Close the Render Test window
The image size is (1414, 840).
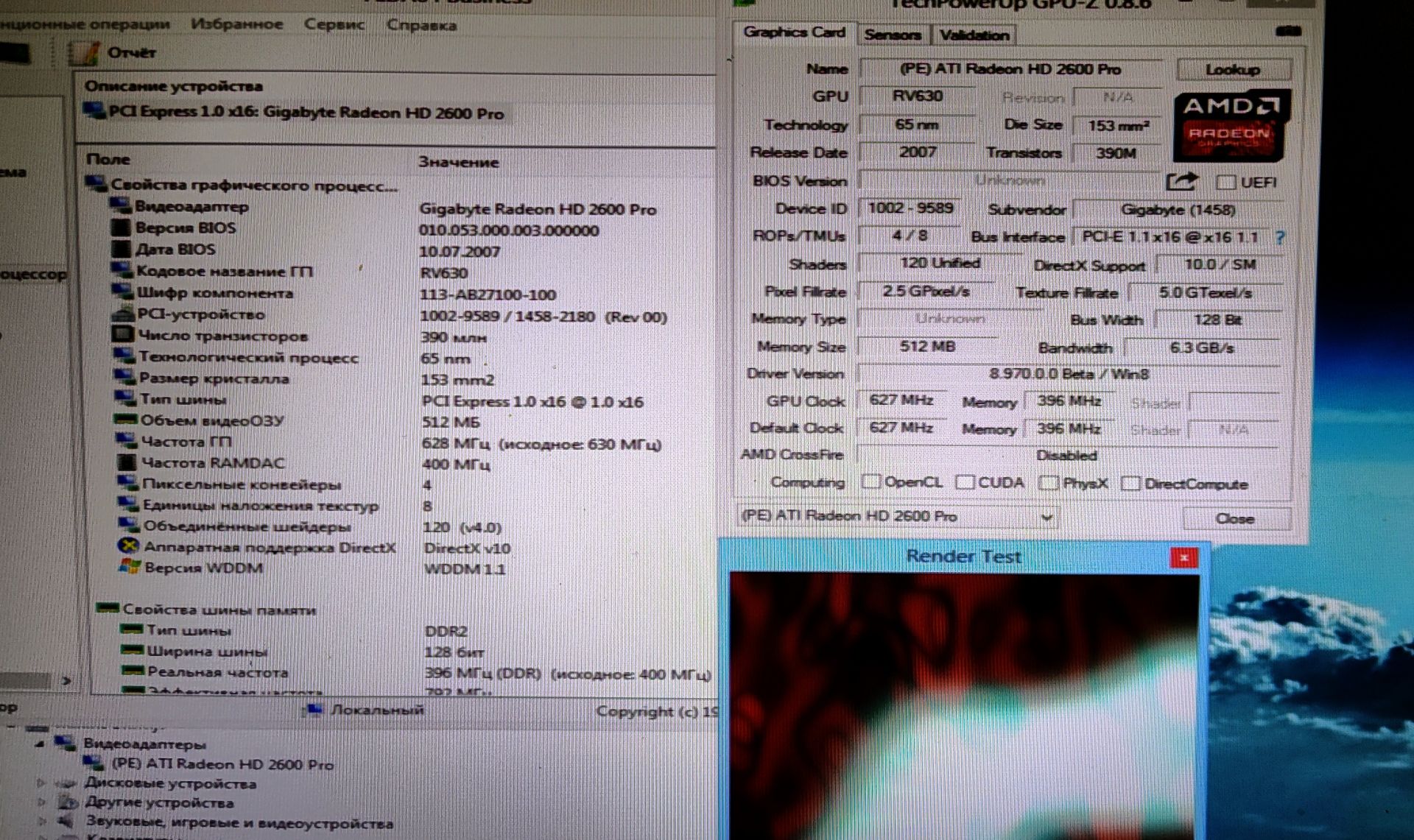(x=1183, y=558)
